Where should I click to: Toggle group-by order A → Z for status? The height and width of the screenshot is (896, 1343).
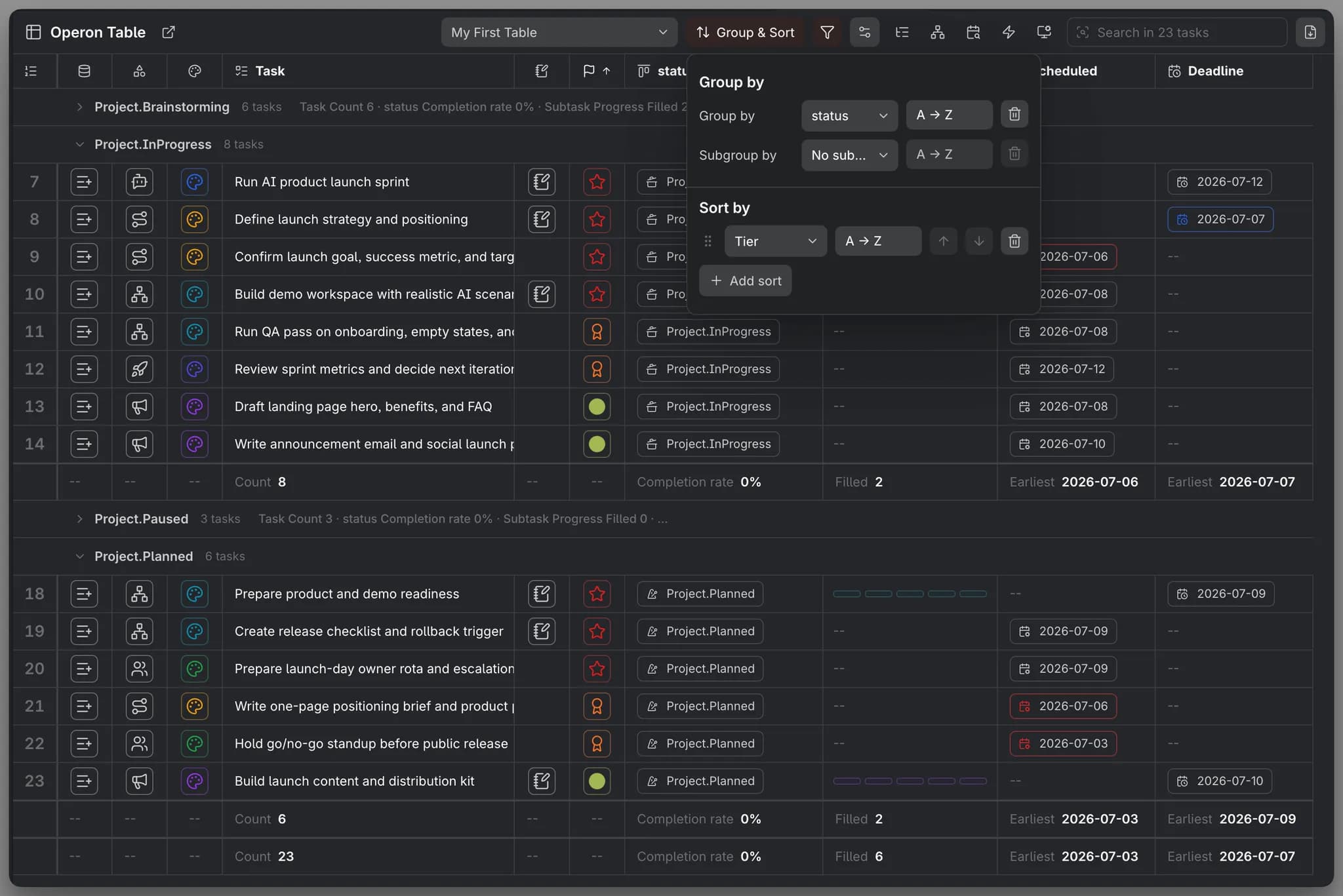click(949, 115)
